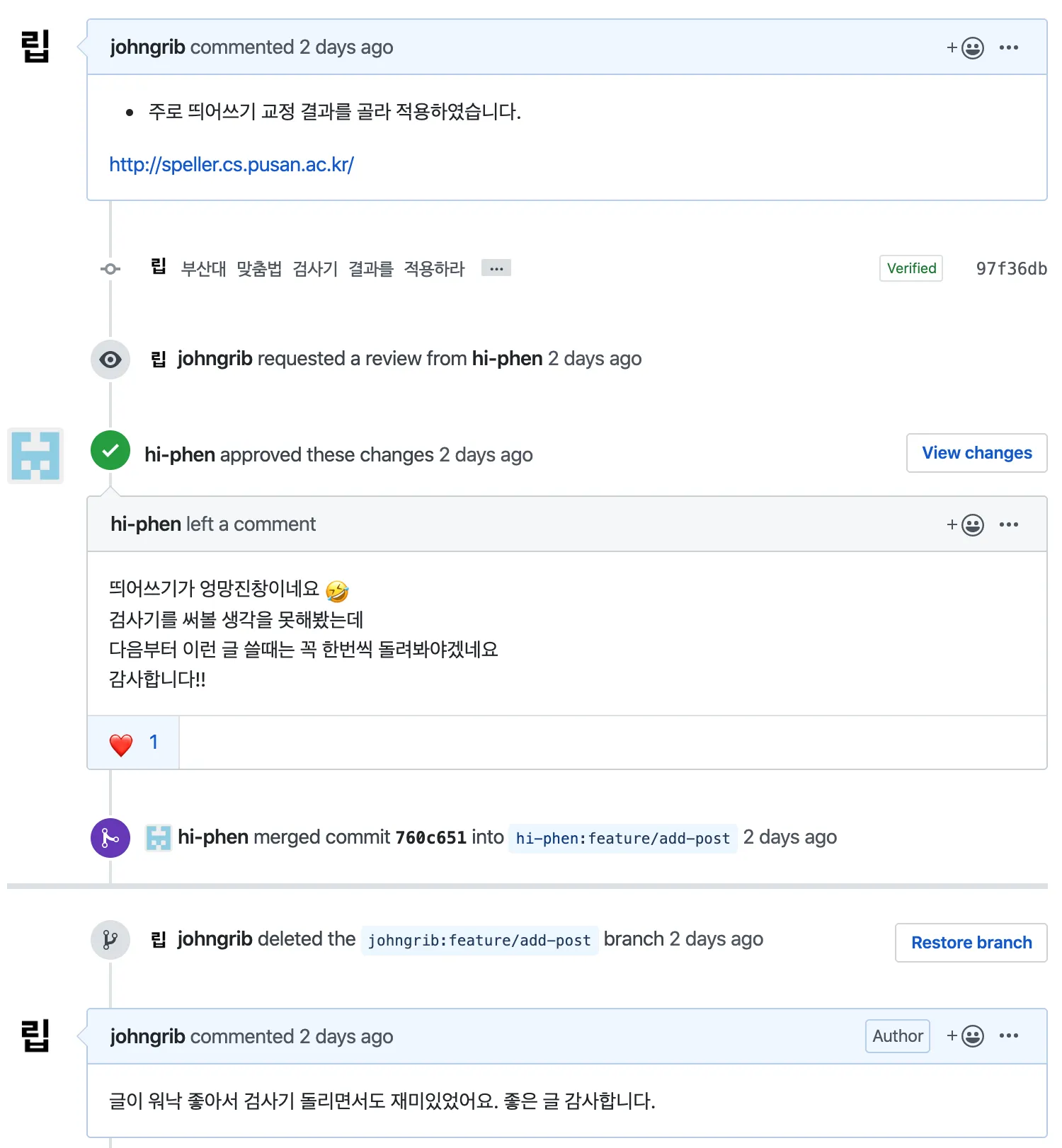Expand the truncated commit message ellipsis
The width and height of the screenshot is (1062, 1148).
pos(496,268)
